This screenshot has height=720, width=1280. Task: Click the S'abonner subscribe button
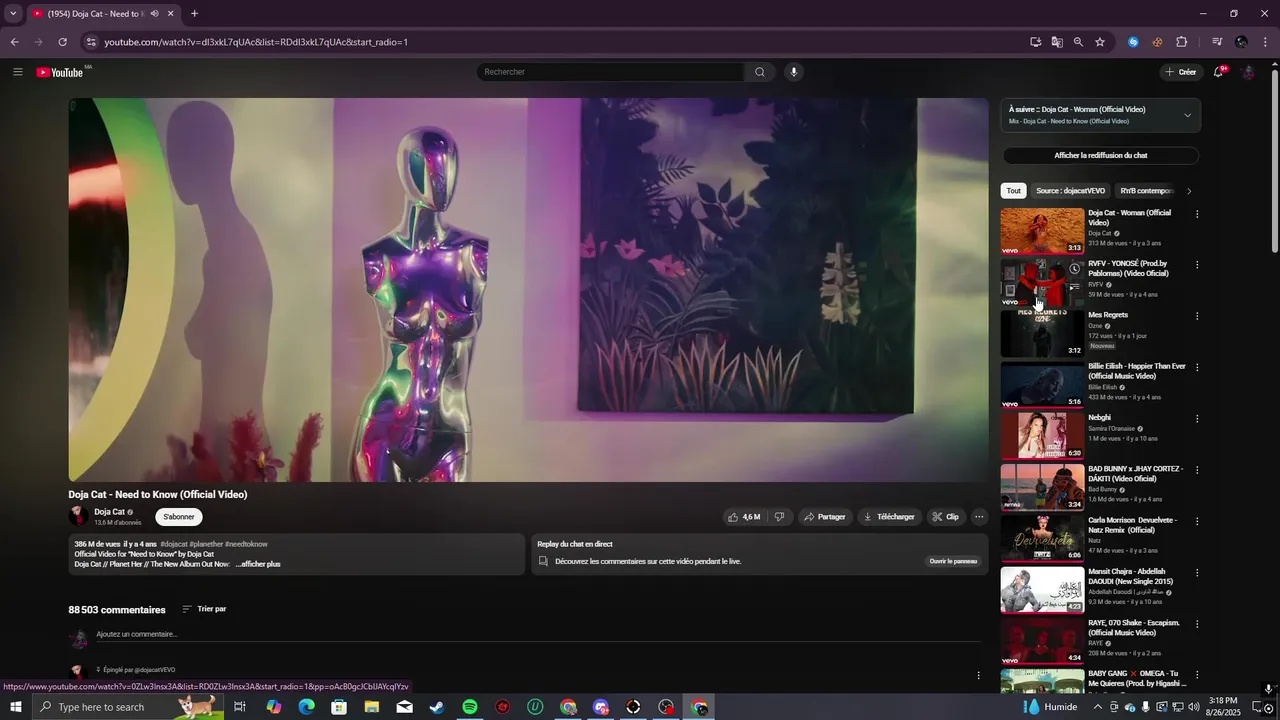(x=179, y=517)
